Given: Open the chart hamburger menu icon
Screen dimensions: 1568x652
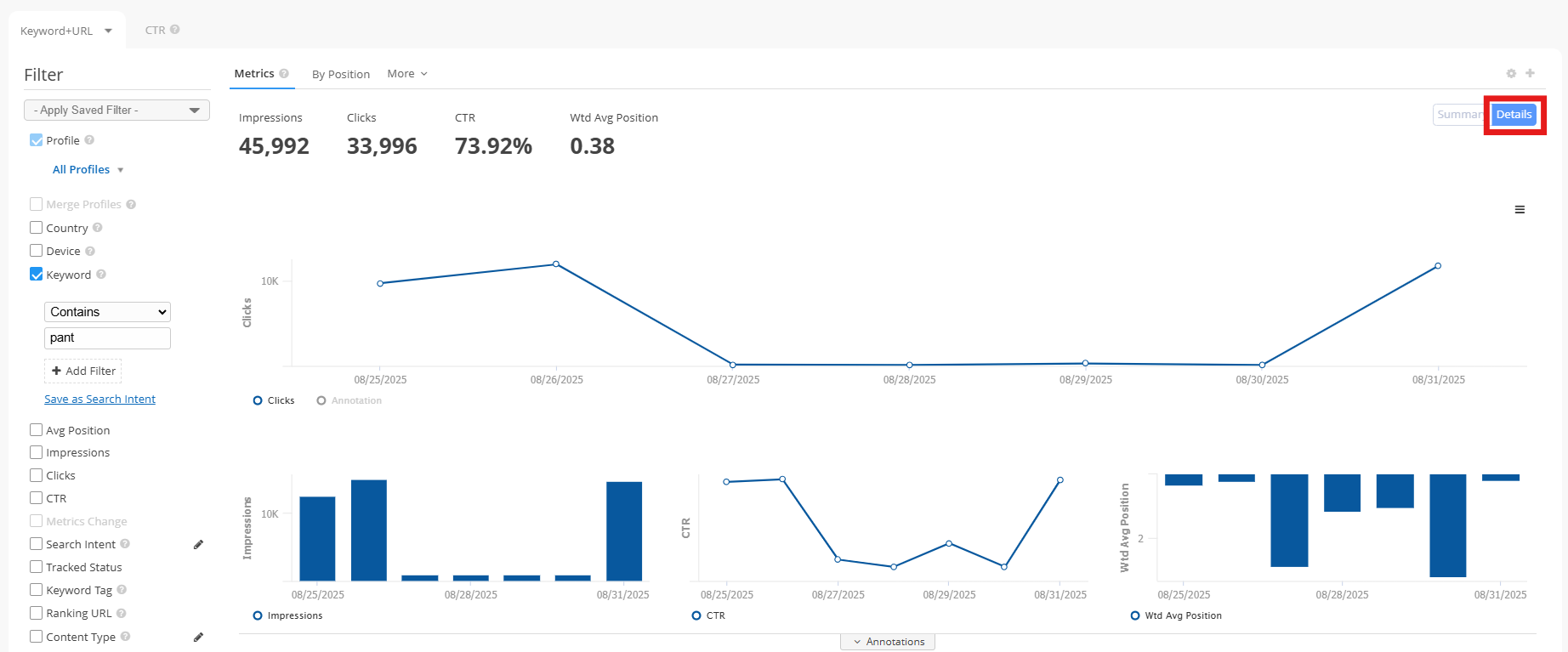Looking at the screenshot, I should (1520, 210).
